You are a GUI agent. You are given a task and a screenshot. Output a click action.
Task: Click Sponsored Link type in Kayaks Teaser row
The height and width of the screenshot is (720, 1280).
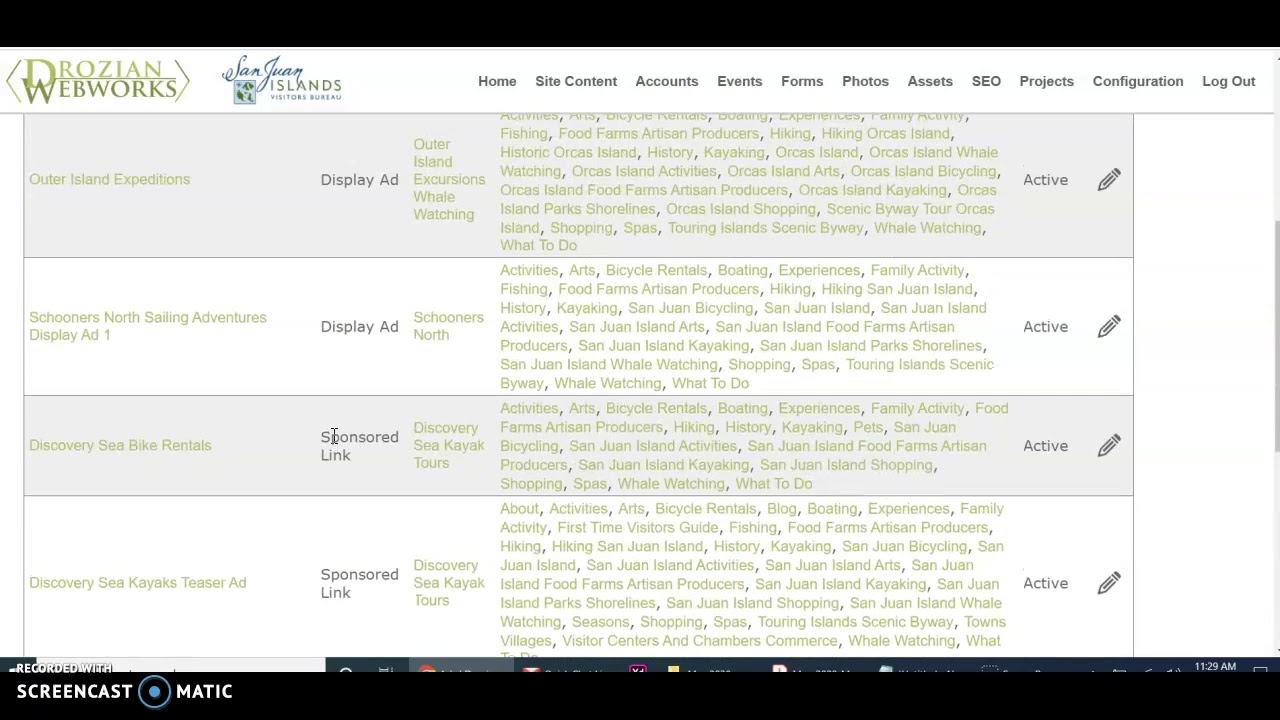click(359, 584)
